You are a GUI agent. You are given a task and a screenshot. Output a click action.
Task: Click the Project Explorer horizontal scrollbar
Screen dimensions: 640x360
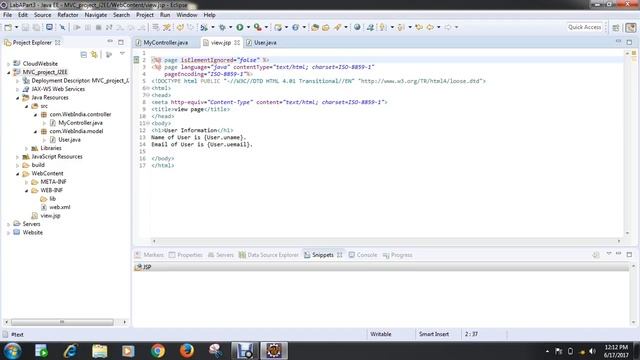tap(62, 322)
